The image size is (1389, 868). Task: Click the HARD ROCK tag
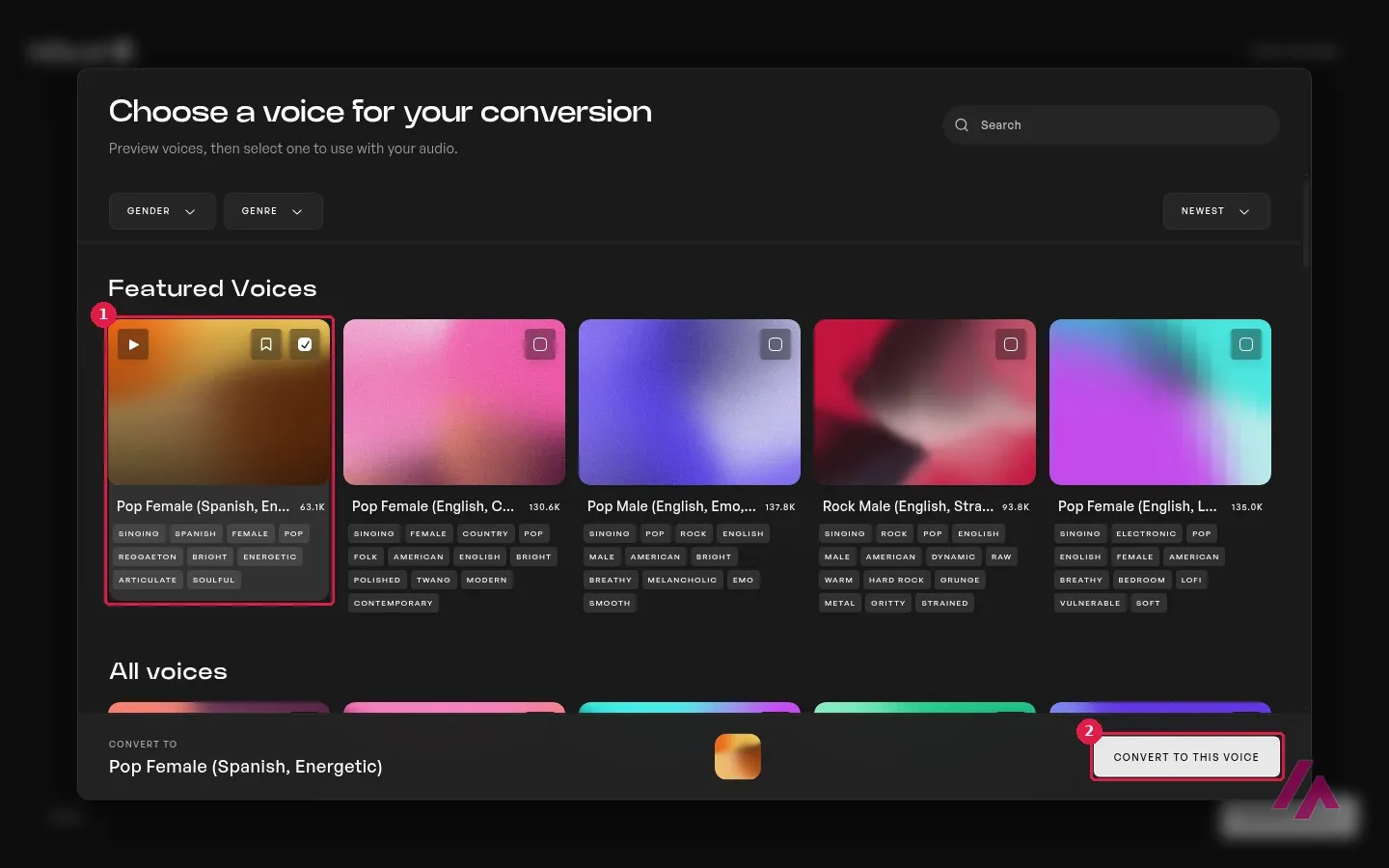[896, 580]
